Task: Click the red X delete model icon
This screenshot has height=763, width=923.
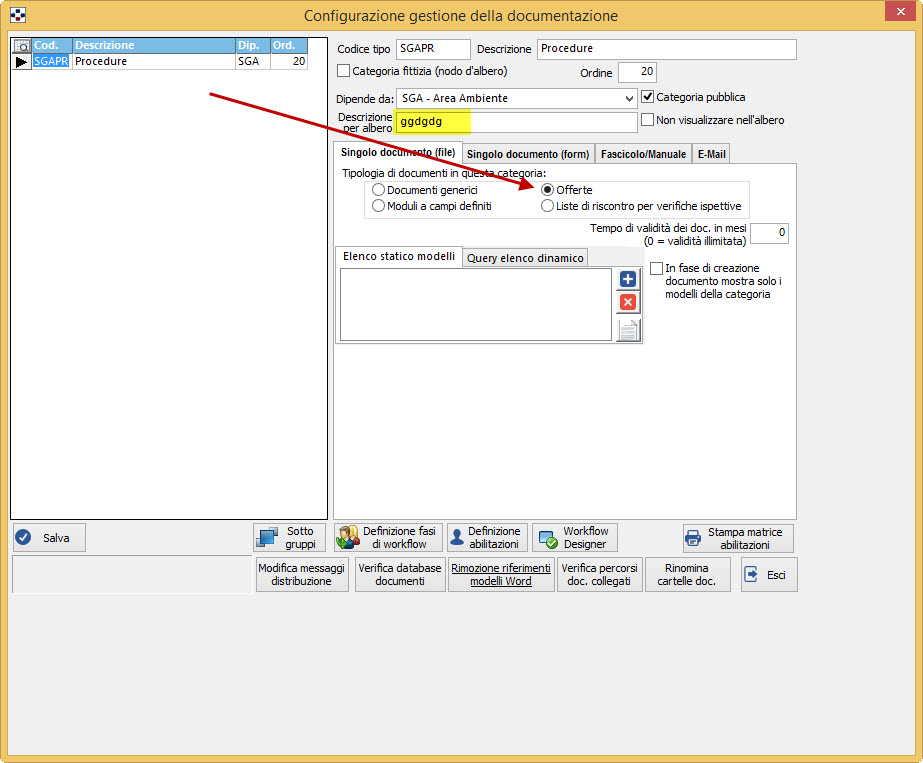Action: [x=627, y=302]
